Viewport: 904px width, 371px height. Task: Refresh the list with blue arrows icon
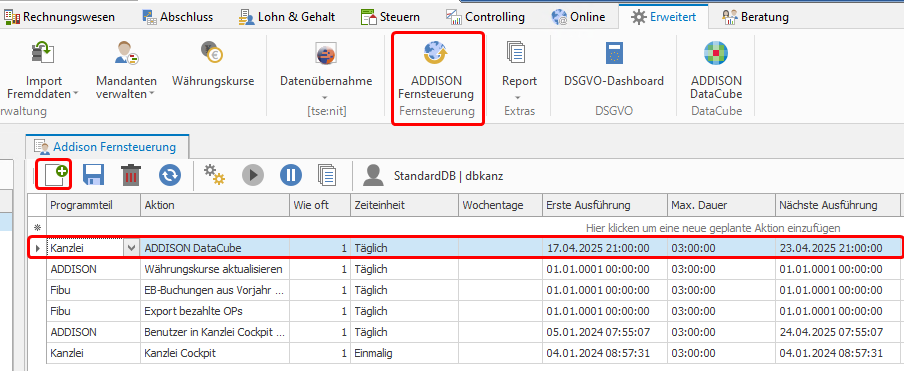click(x=170, y=175)
